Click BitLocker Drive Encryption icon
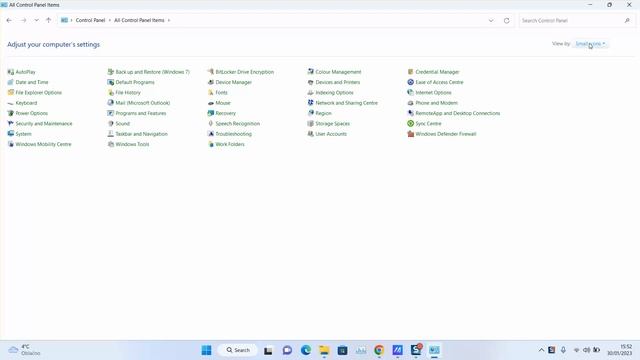The height and width of the screenshot is (360, 640). [x=211, y=72]
